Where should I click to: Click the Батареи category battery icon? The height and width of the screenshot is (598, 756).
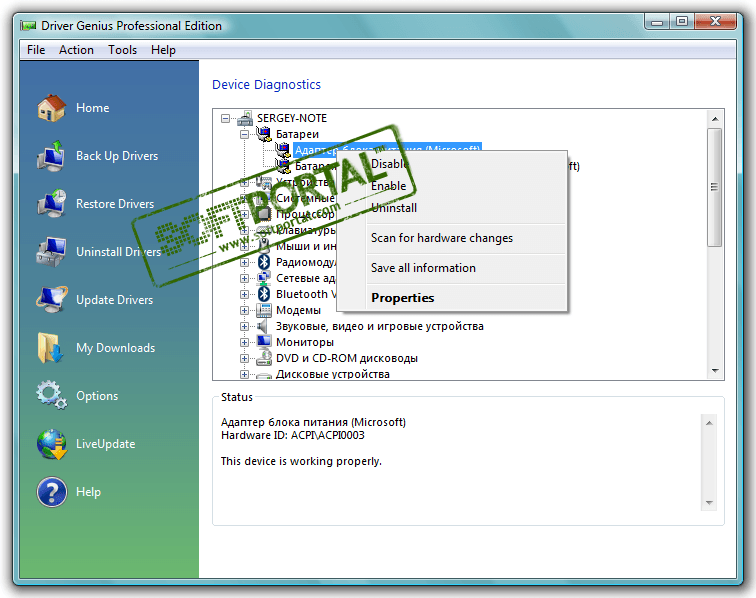(264, 134)
